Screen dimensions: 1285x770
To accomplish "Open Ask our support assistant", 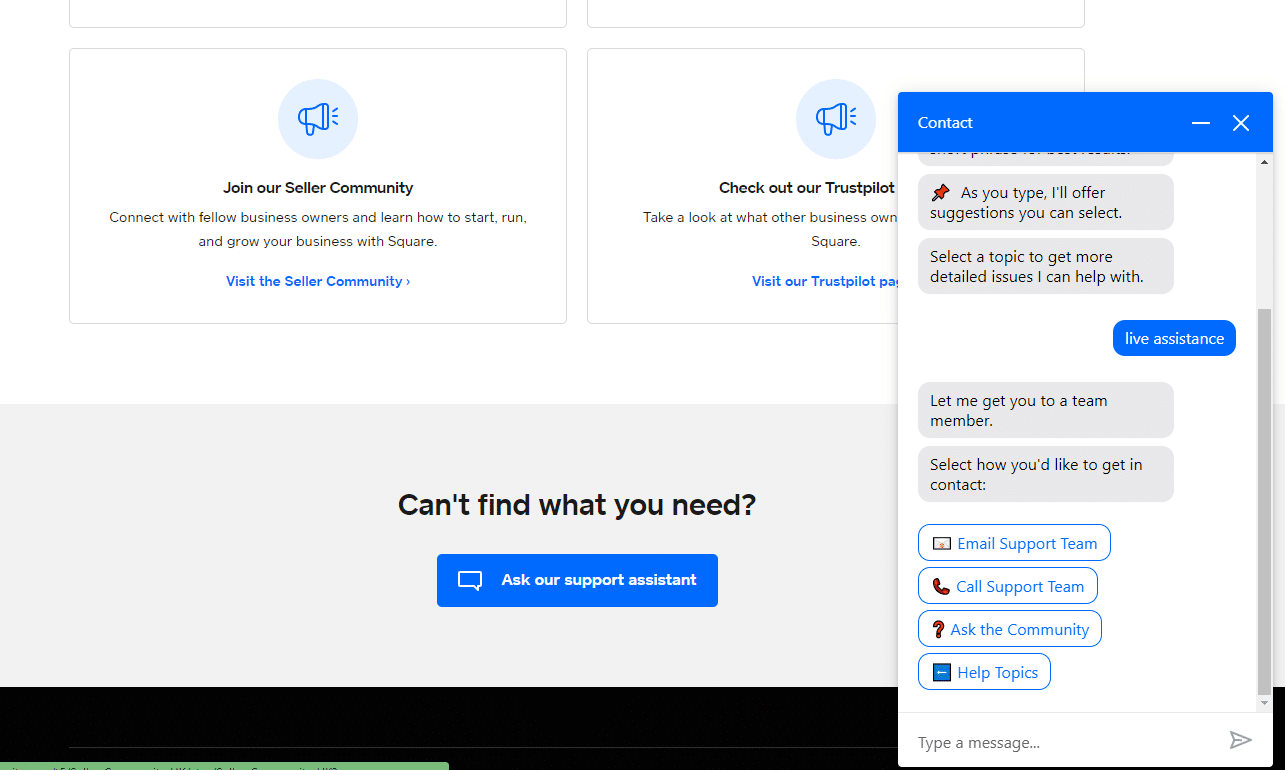I will [577, 580].
